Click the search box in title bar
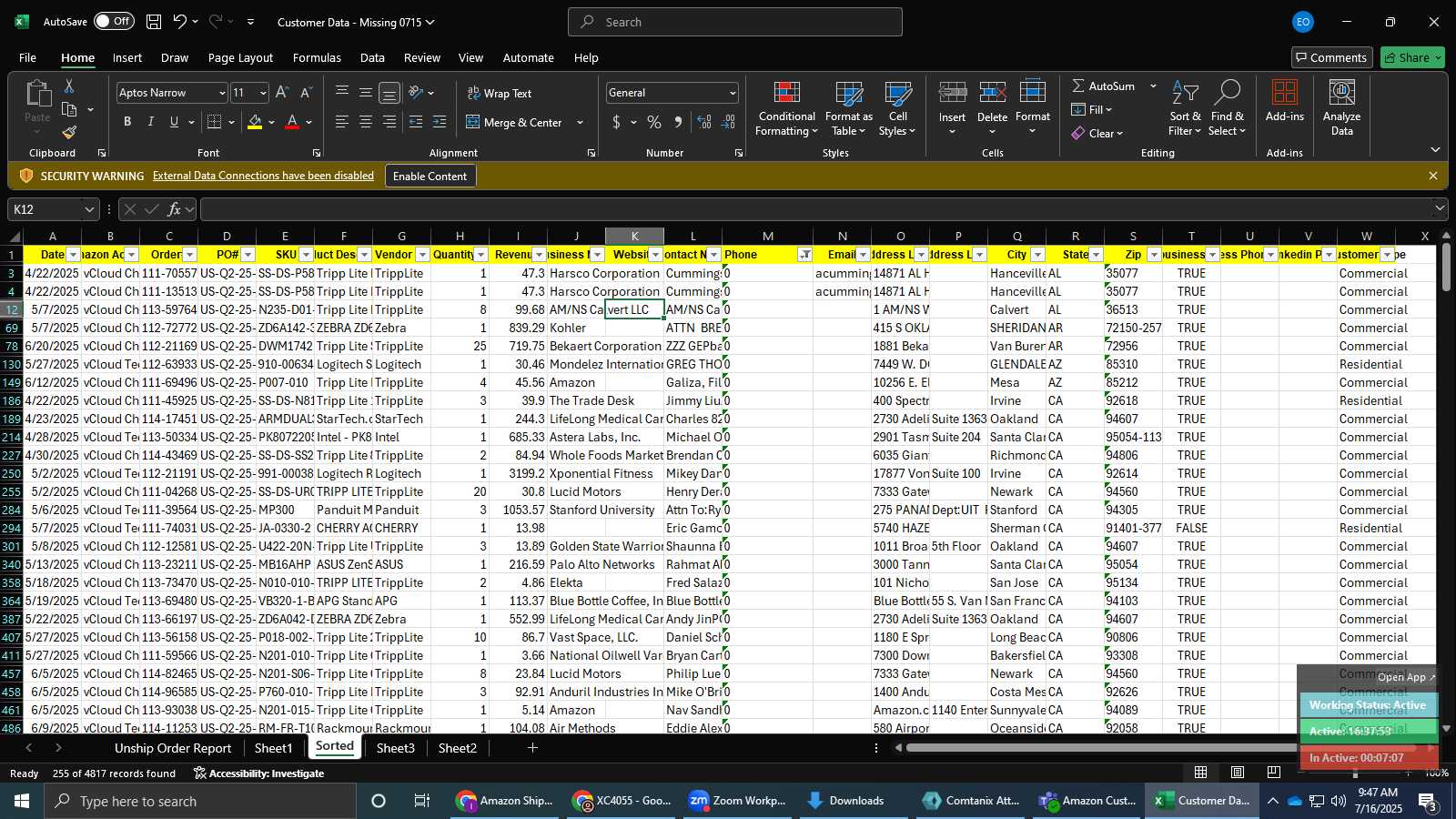The width and height of the screenshot is (1456, 819). (x=735, y=22)
